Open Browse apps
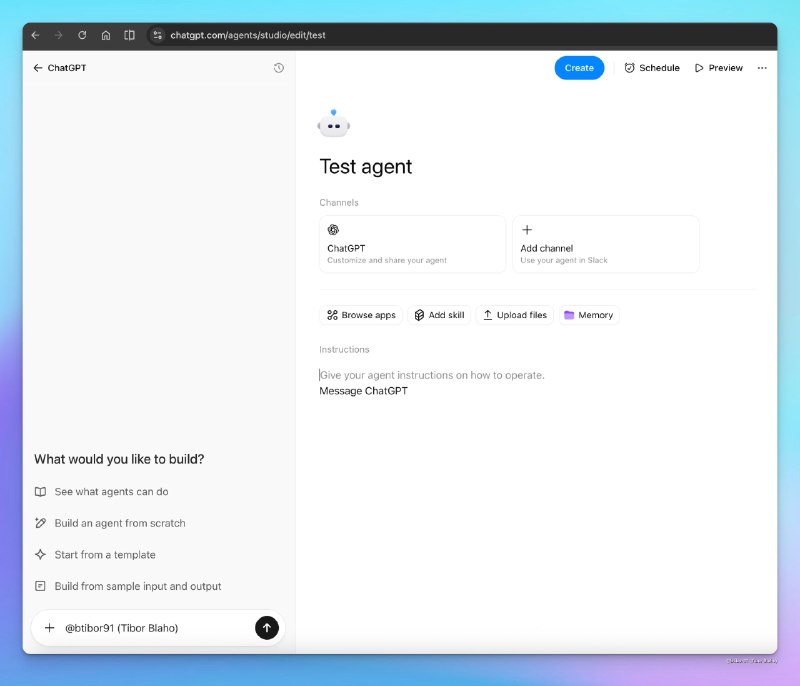 tap(361, 315)
